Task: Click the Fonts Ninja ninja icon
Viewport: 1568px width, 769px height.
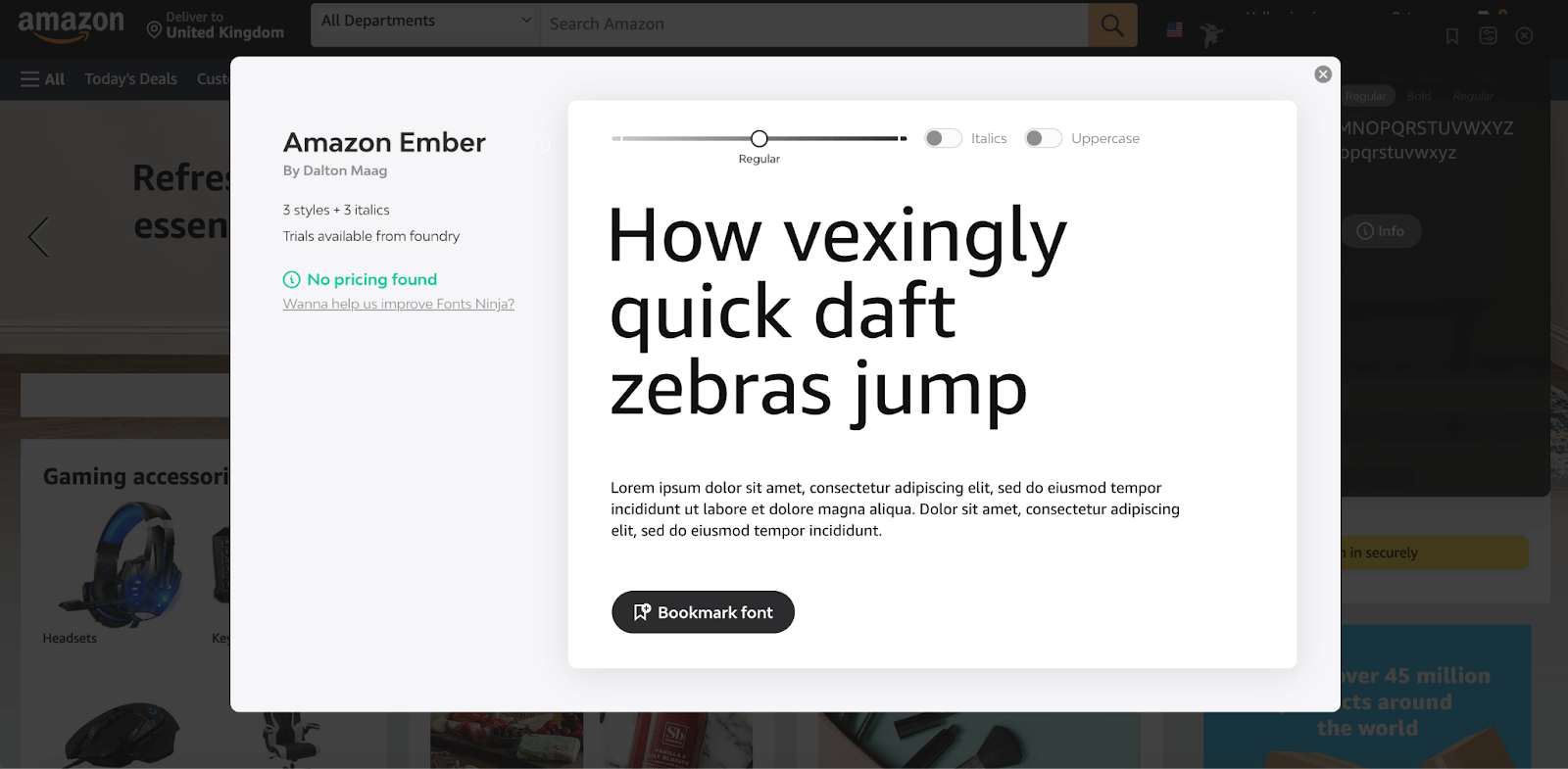Action: 1211,35
